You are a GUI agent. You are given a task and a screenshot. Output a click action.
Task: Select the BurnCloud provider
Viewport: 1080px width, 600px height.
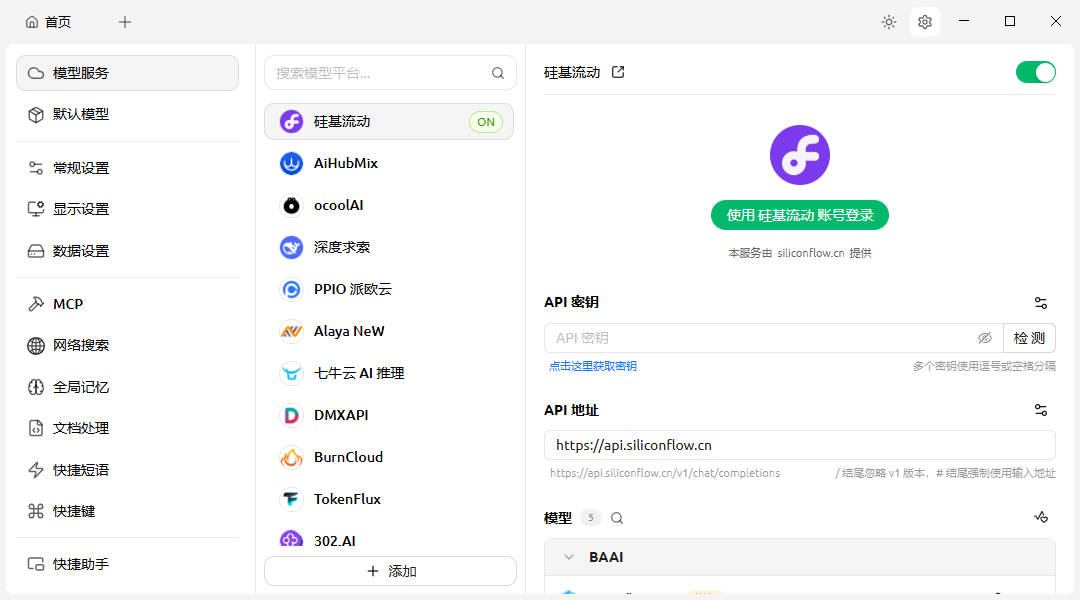point(350,457)
